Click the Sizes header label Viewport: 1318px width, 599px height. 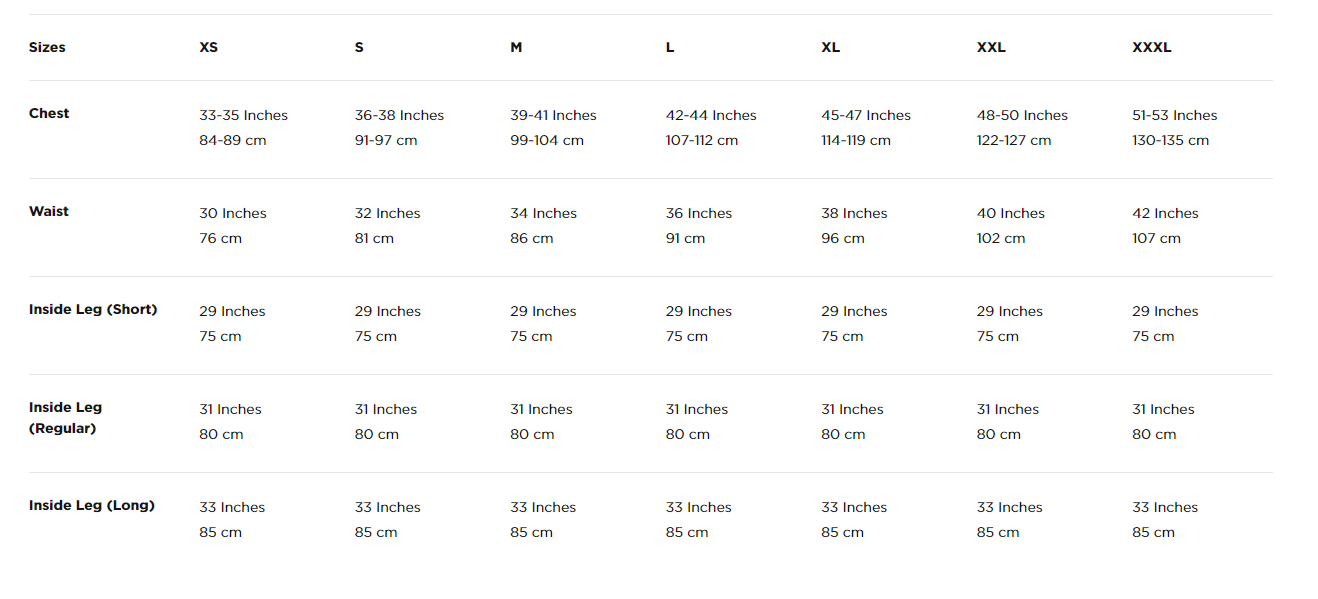pos(47,47)
